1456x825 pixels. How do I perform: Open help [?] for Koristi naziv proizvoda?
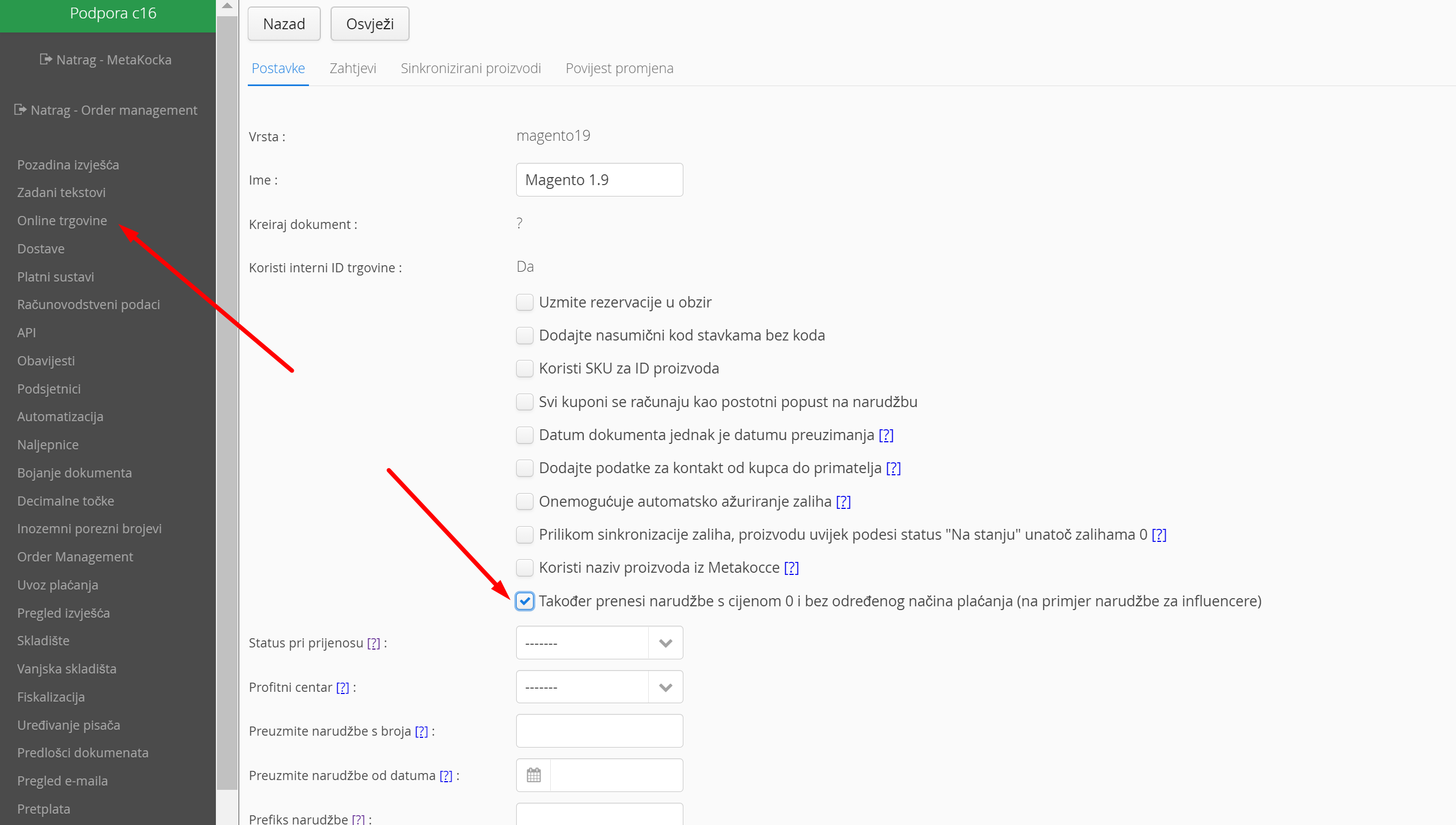point(791,568)
